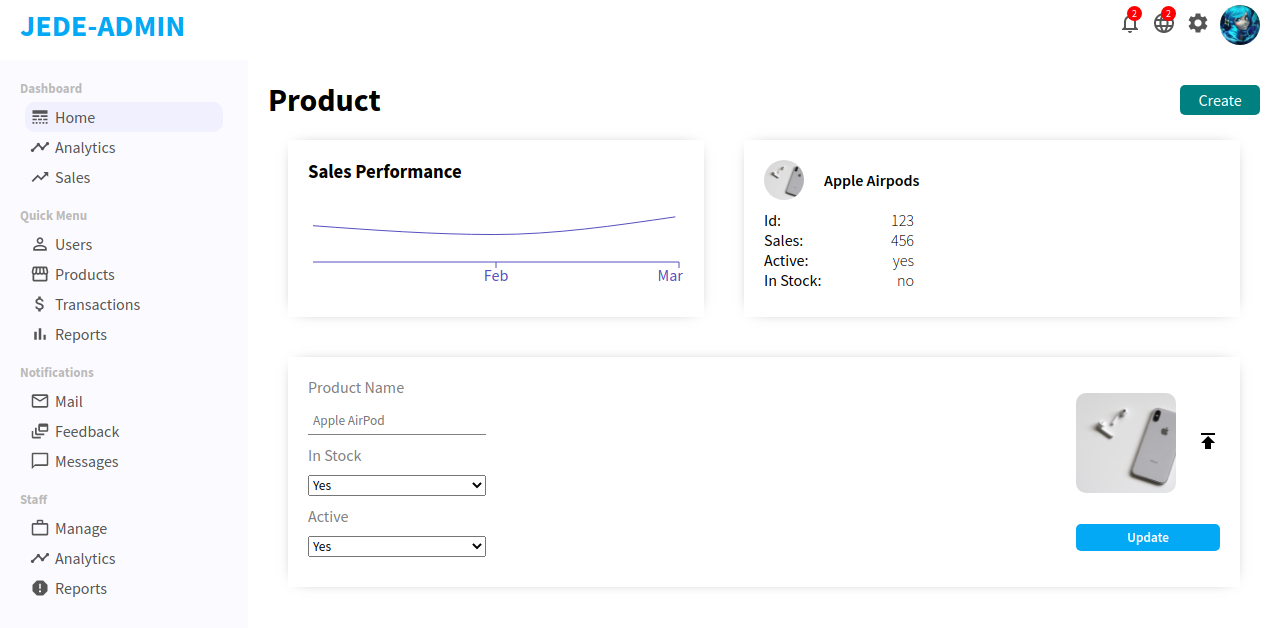Viewport: 1280px width, 628px height.
Task: Click the Mail envelope icon in the sidebar
Action: coord(40,401)
